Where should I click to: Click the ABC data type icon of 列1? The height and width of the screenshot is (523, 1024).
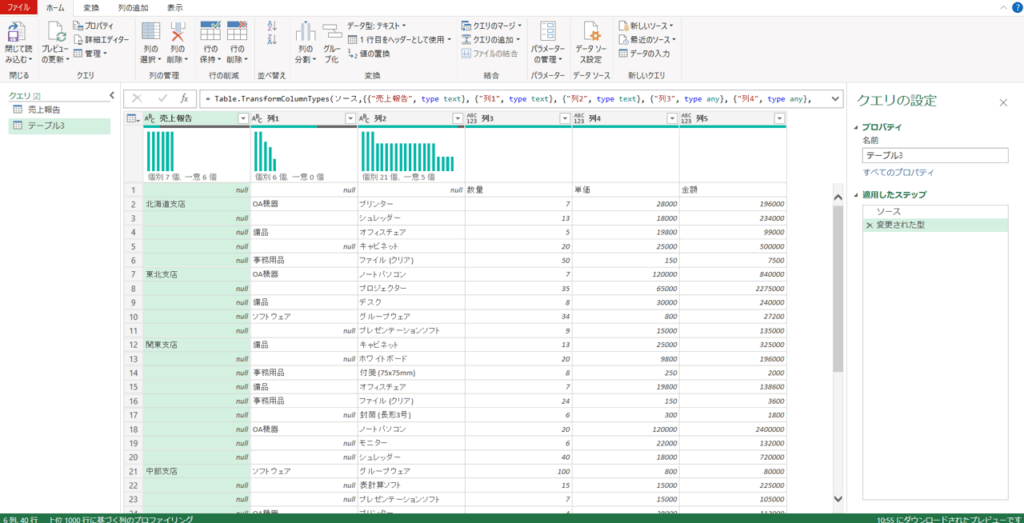tap(258, 118)
